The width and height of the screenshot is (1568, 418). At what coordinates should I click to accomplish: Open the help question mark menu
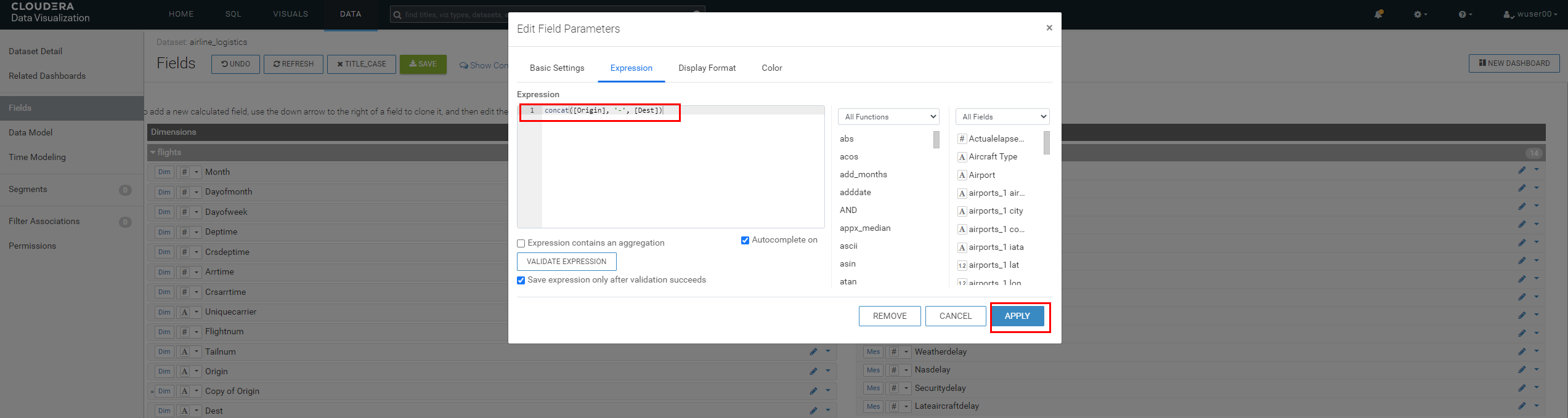[x=1465, y=14]
